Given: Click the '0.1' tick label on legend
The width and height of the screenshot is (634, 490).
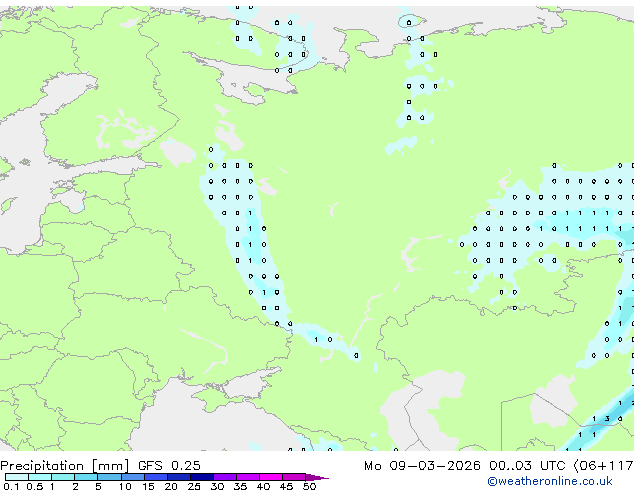Looking at the screenshot, I should coord(8,486).
